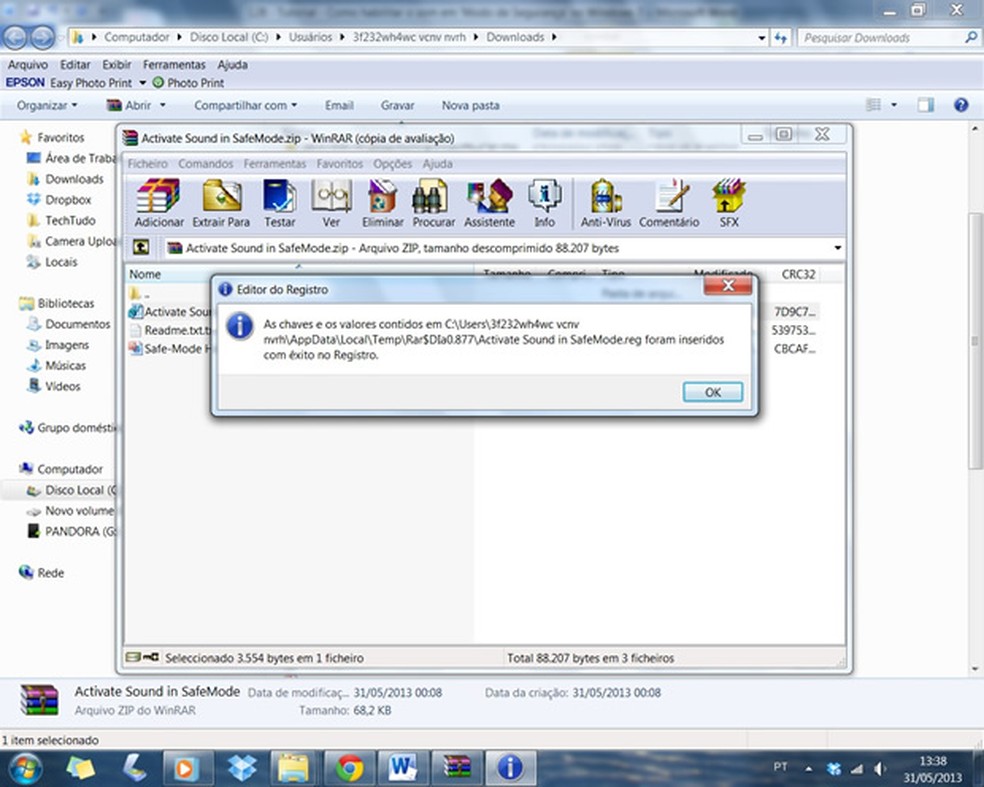
Task: Run the Anti-Vírus scan icon
Action: (605, 202)
